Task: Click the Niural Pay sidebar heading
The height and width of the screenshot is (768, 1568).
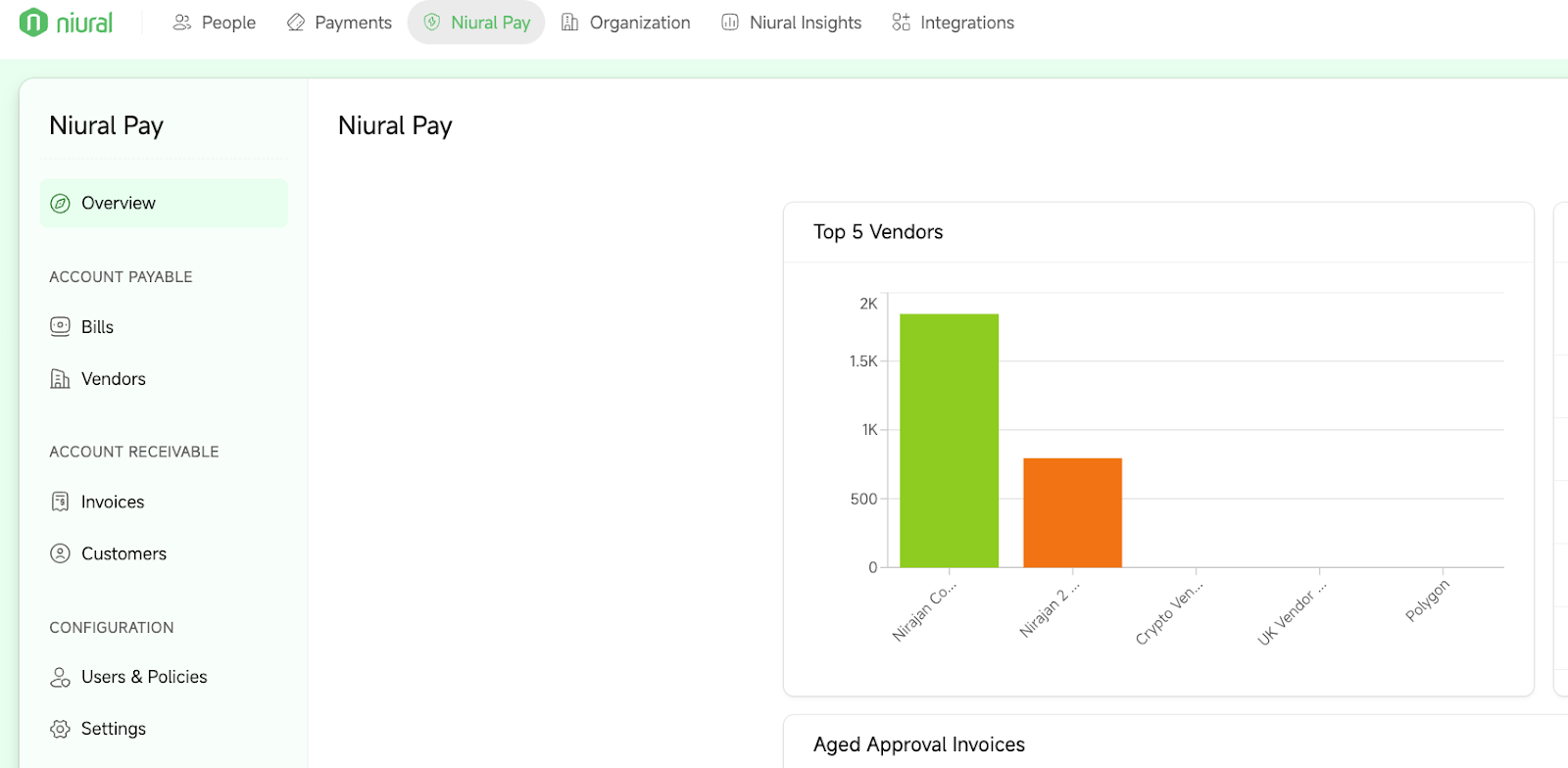Action: pyautogui.click(x=106, y=125)
